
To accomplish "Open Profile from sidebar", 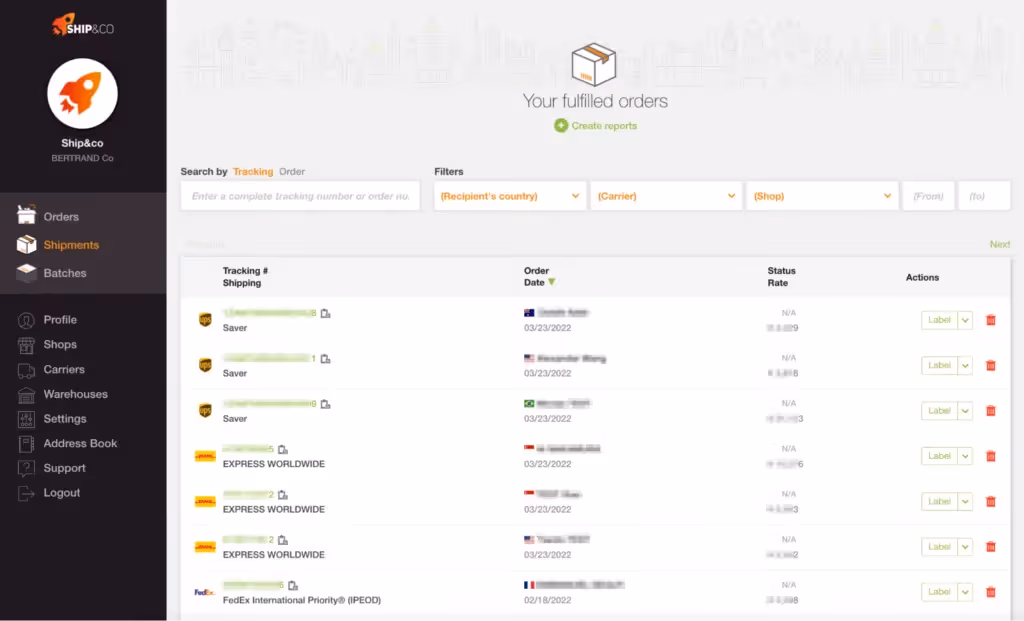I will point(60,319).
